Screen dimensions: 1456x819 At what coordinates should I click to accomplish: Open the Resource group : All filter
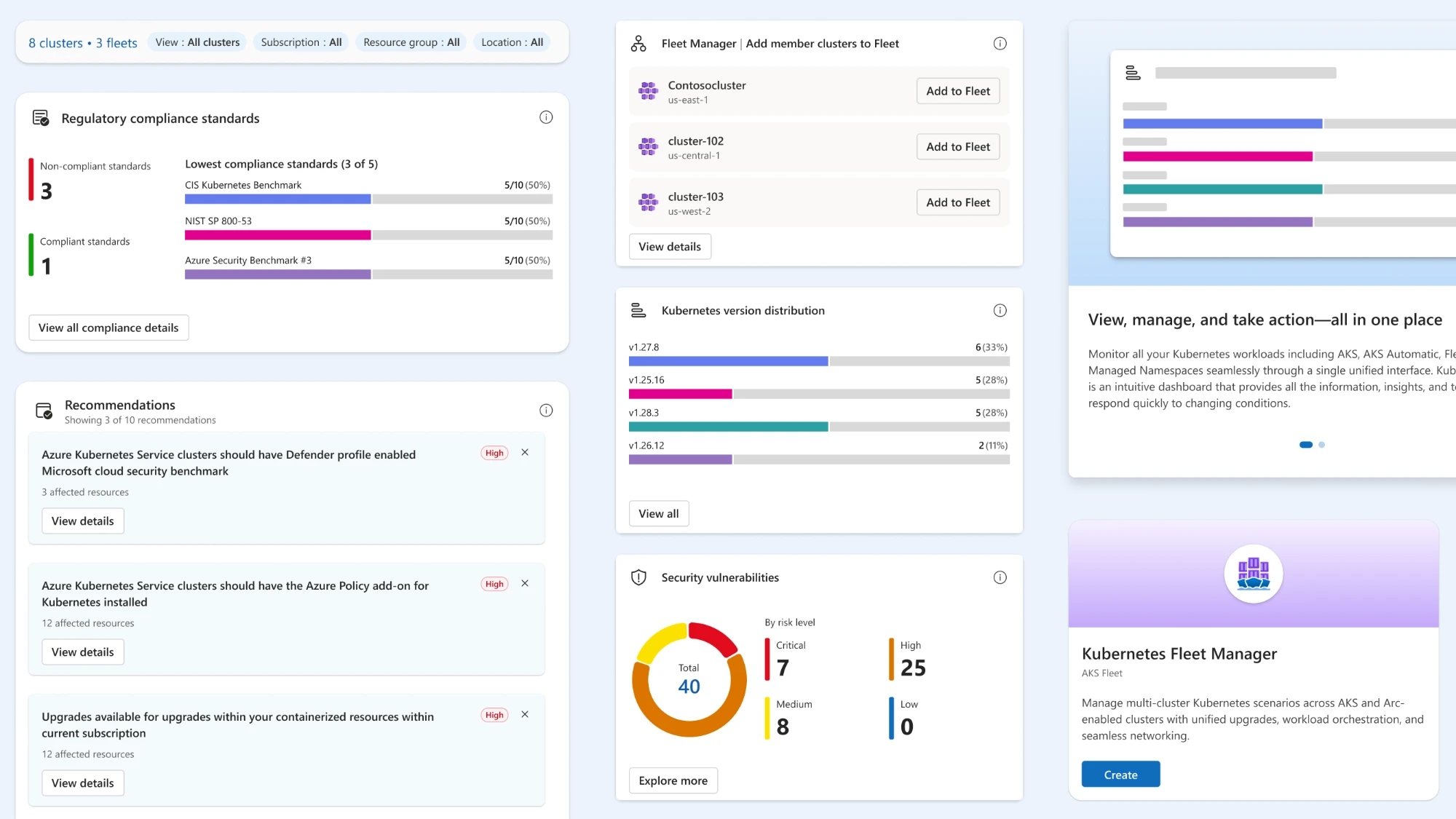(411, 42)
